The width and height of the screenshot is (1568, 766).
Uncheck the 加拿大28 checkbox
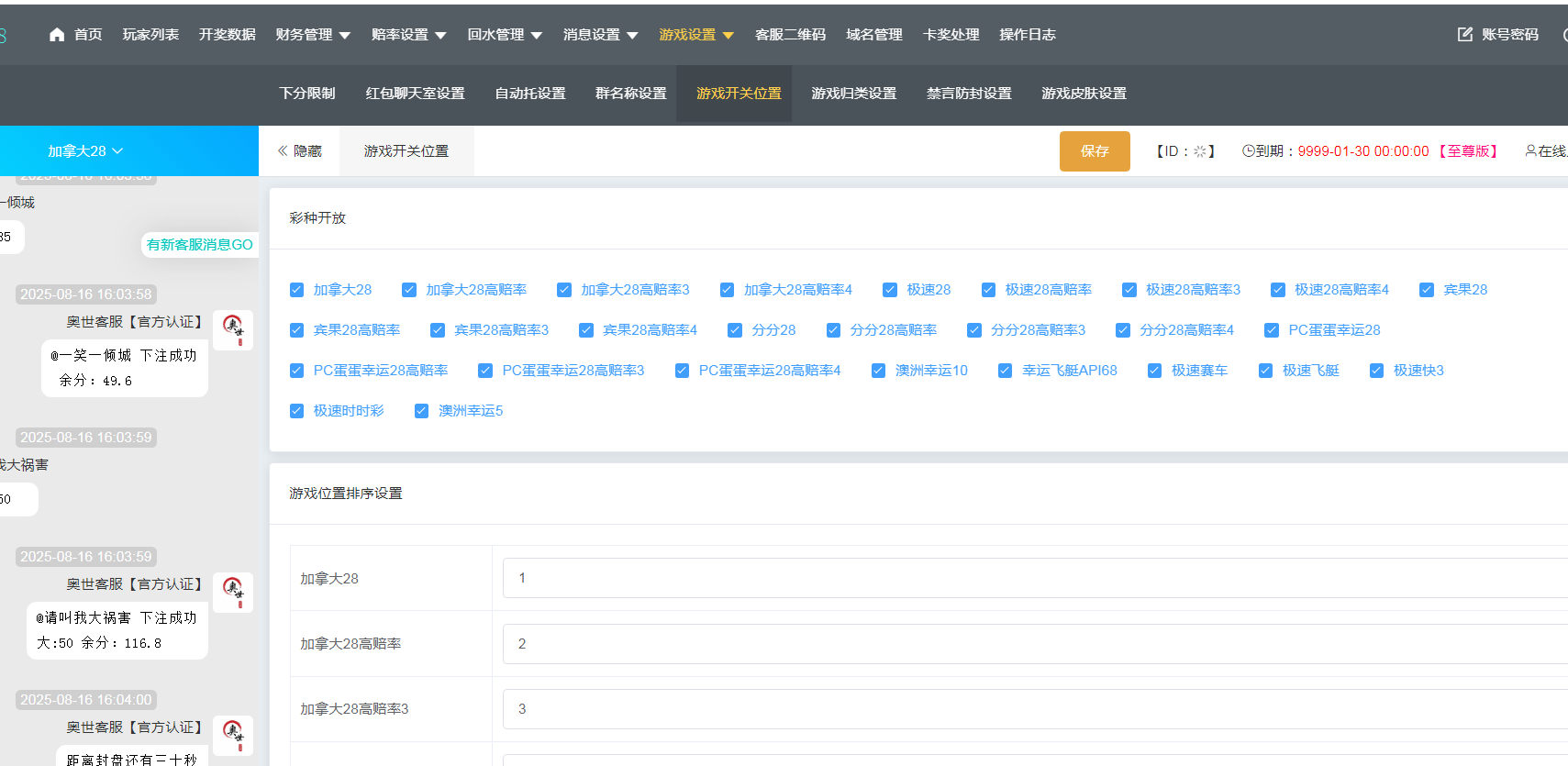pos(296,290)
